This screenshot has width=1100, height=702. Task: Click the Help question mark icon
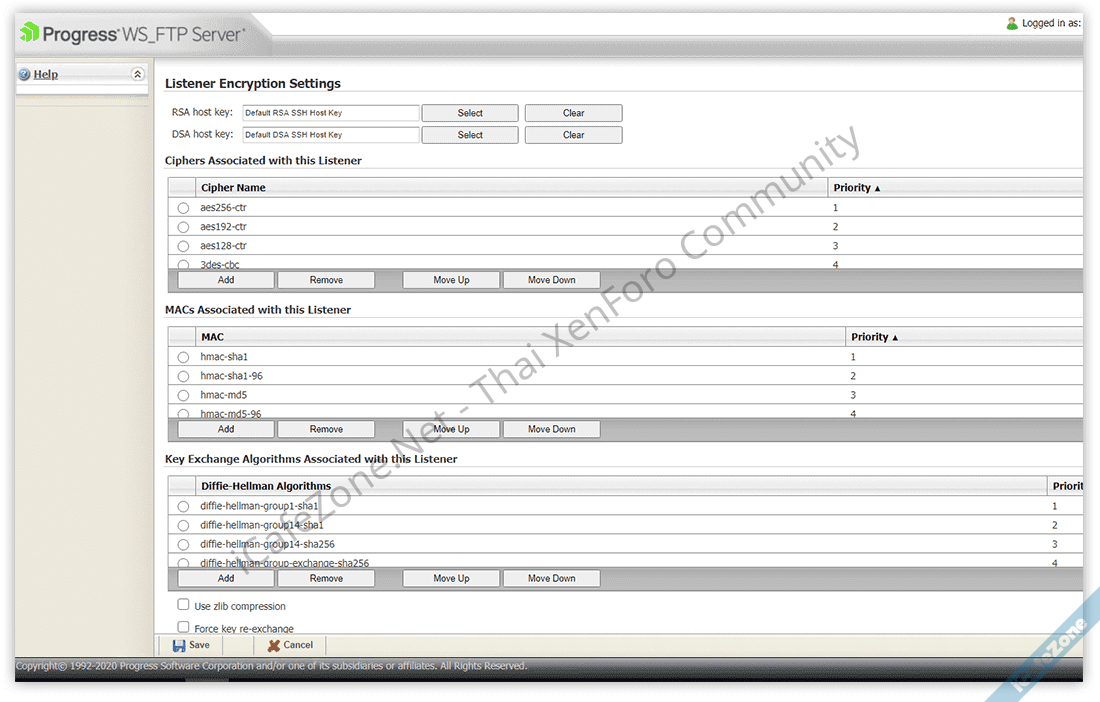pyautogui.click(x=24, y=74)
